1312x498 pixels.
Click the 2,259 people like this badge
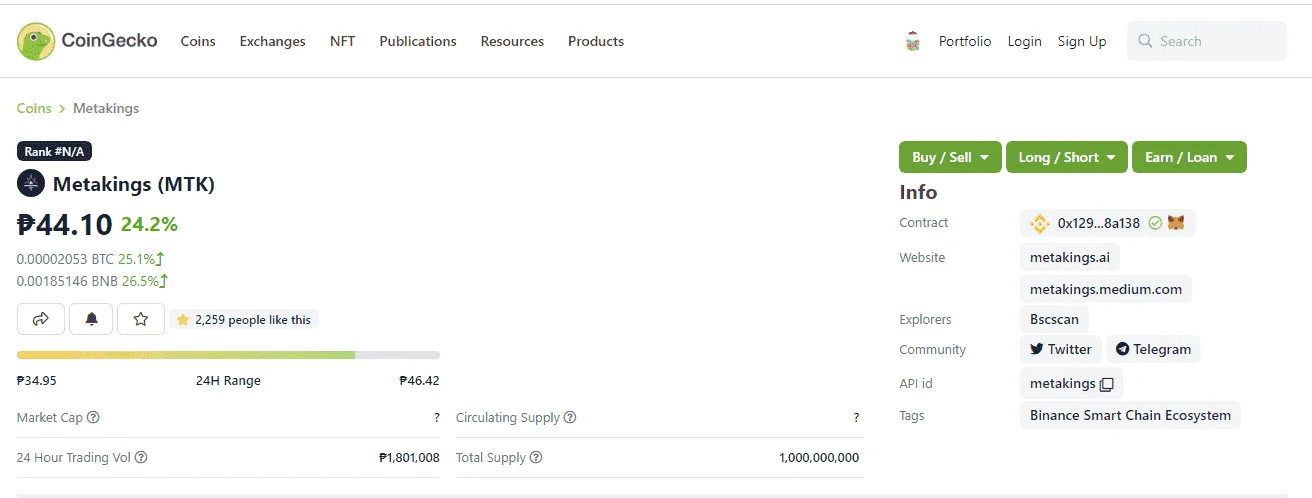[x=244, y=320]
